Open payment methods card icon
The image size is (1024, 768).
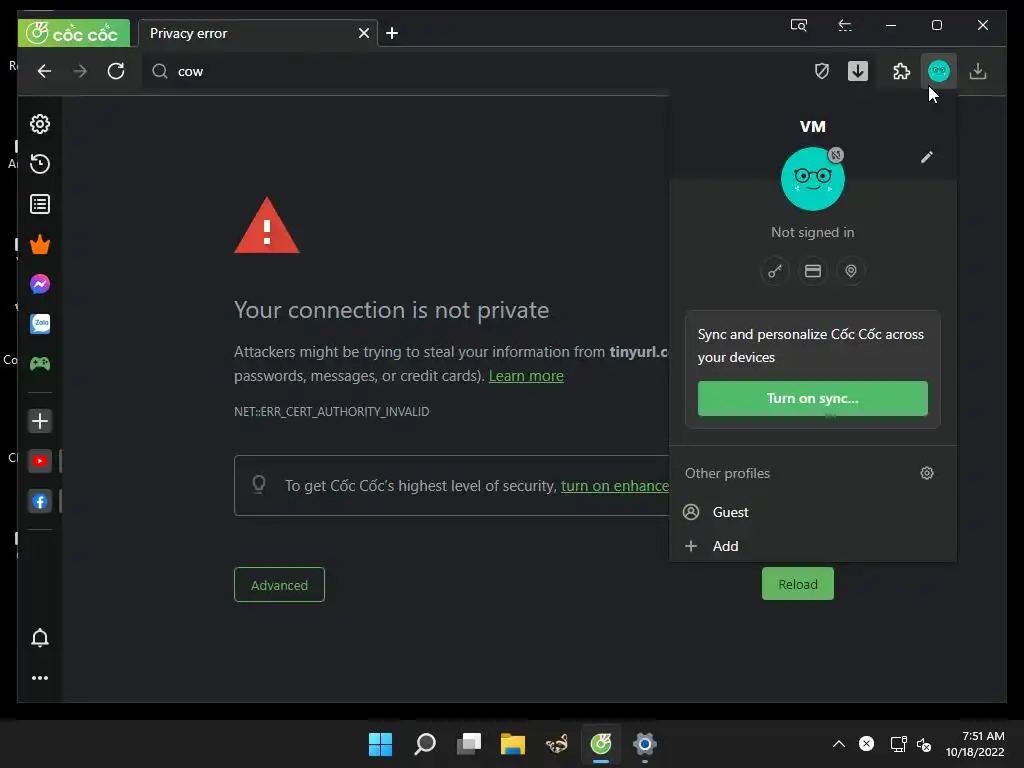[813, 271]
